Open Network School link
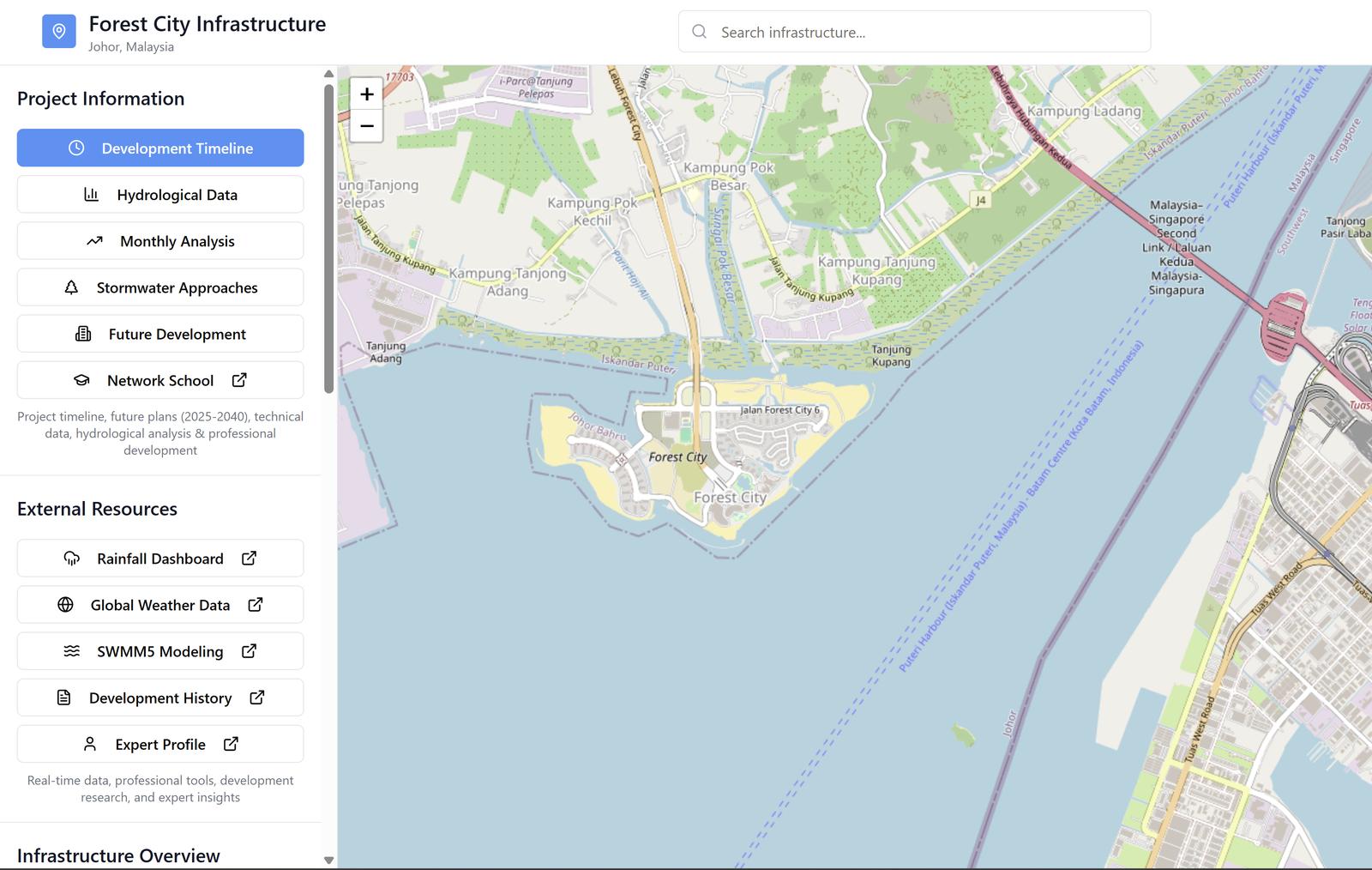The image size is (1372, 870). click(x=160, y=380)
